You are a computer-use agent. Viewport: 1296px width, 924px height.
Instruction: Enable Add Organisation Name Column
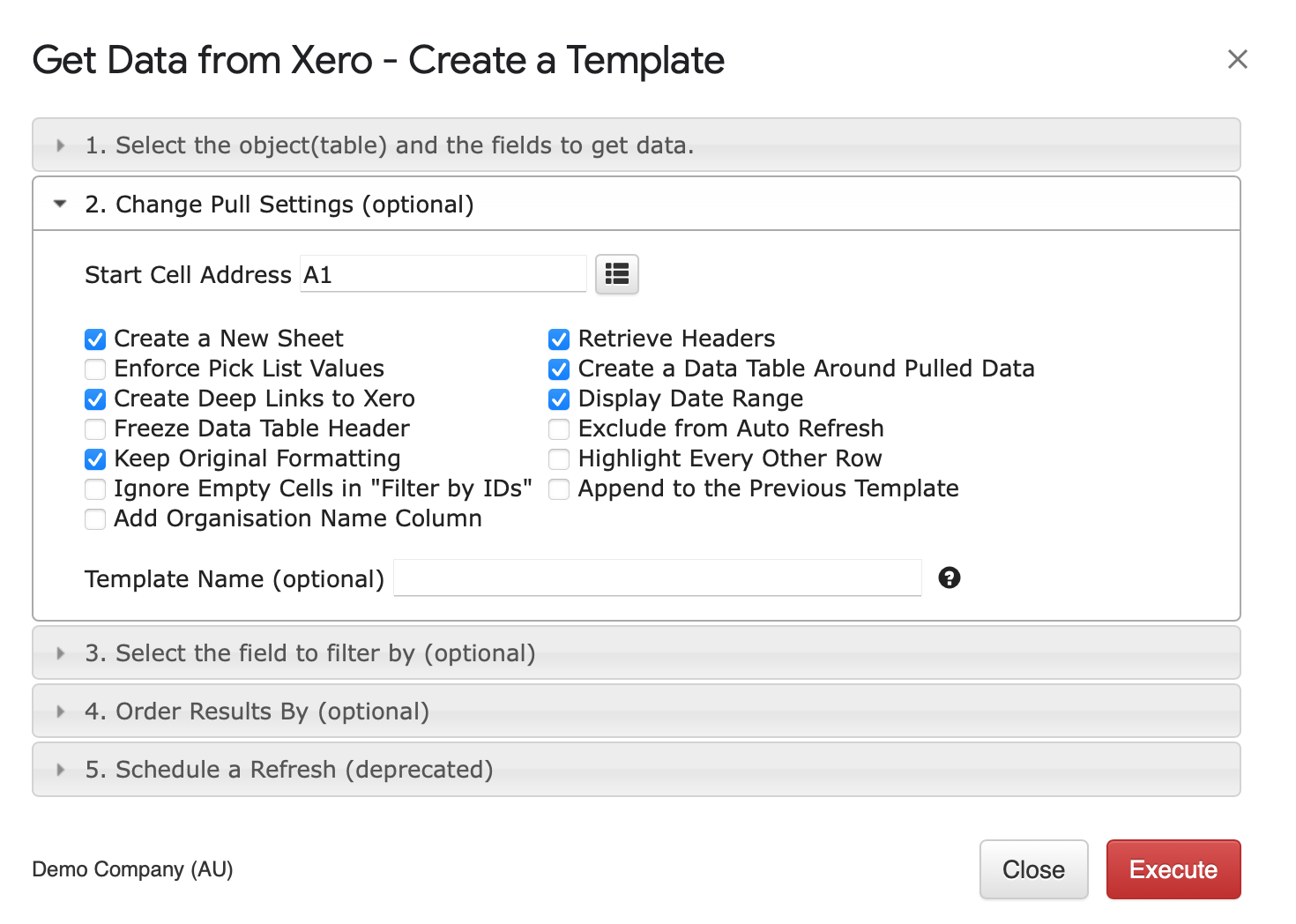point(95,518)
